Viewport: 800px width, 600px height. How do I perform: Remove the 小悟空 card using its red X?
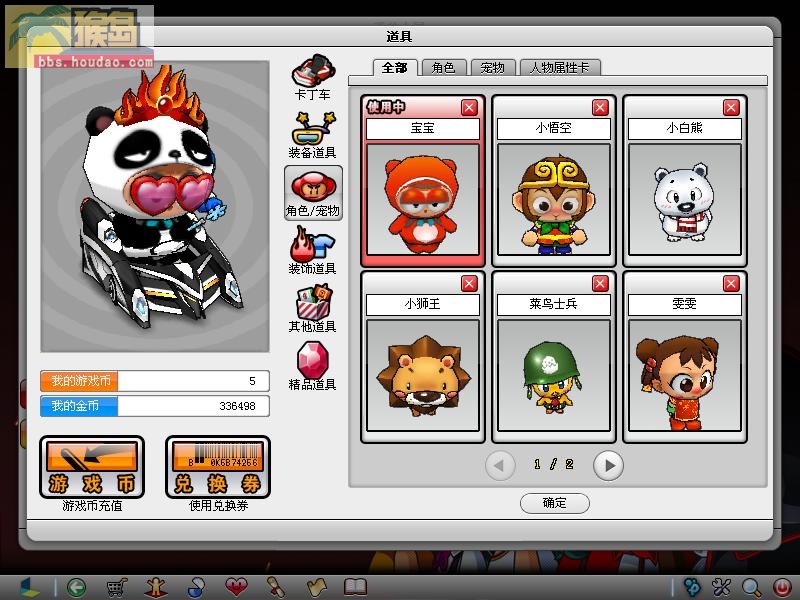click(x=601, y=108)
